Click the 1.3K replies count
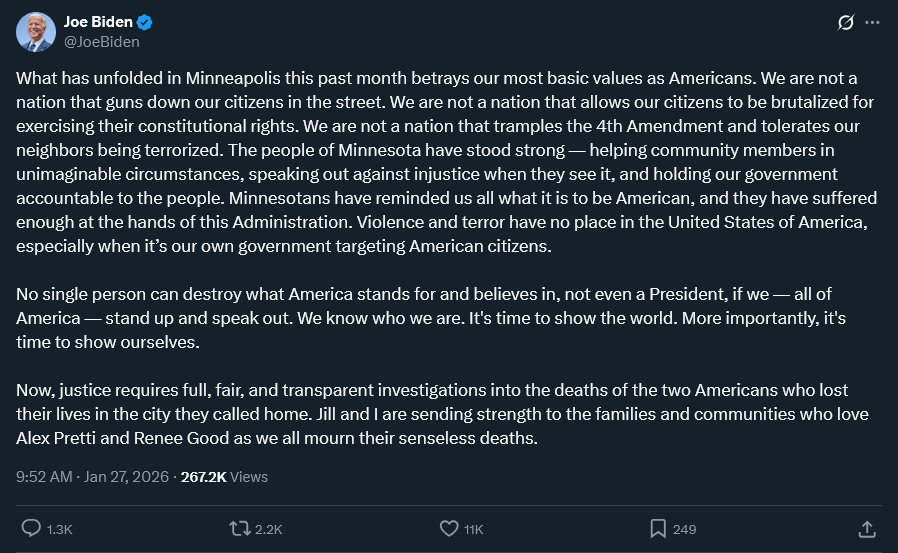The image size is (898, 553). pos(59,529)
